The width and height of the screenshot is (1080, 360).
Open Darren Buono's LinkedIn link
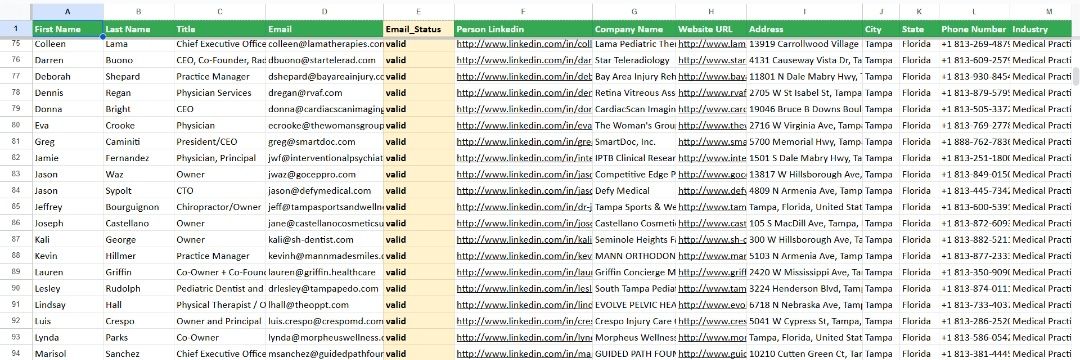point(524,60)
